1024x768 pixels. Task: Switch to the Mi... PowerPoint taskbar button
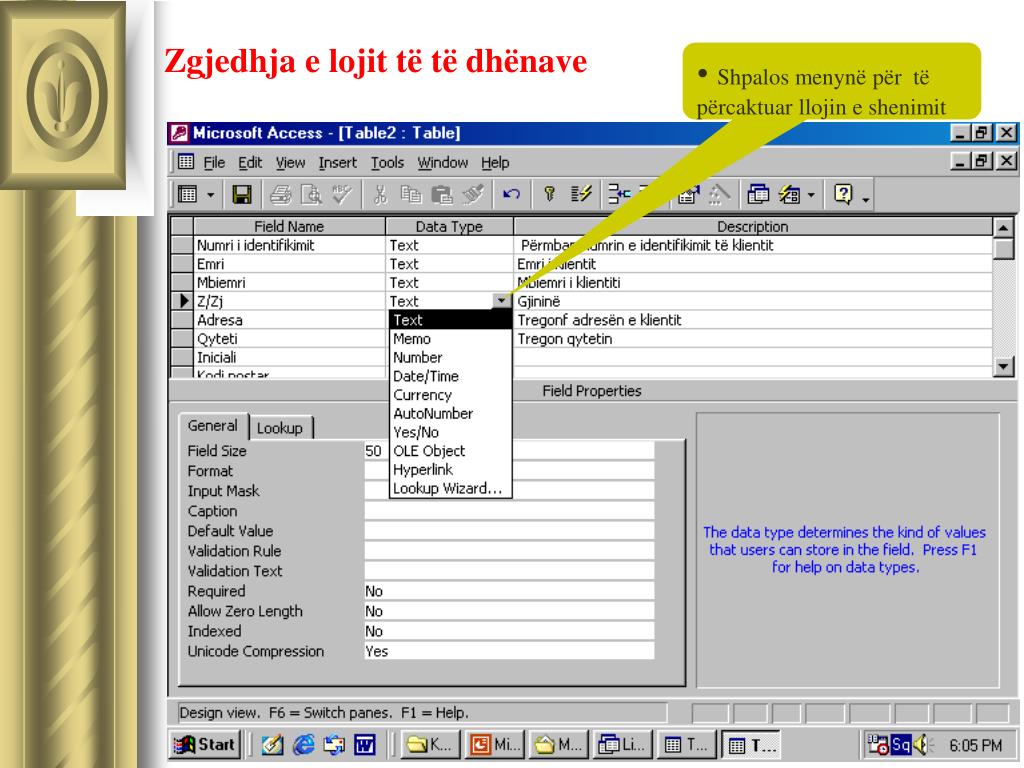pyautogui.click(x=495, y=744)
